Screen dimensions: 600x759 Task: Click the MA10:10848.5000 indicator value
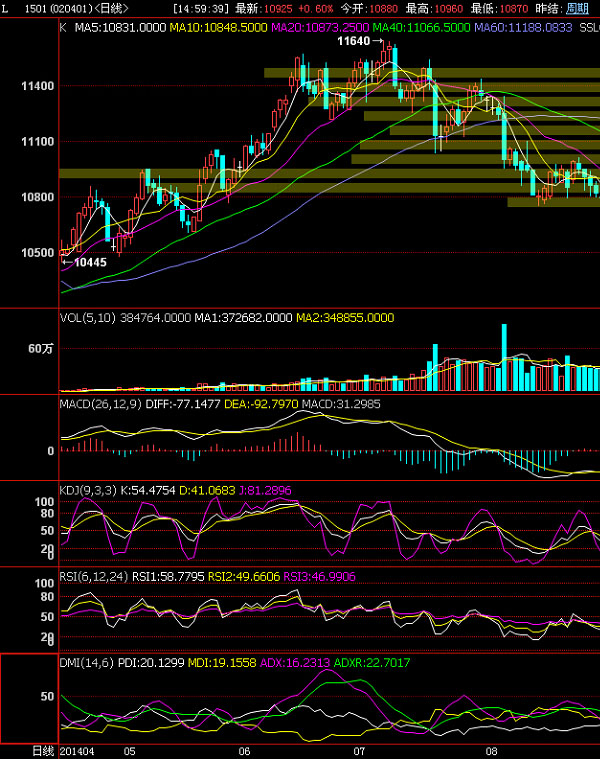218,28
